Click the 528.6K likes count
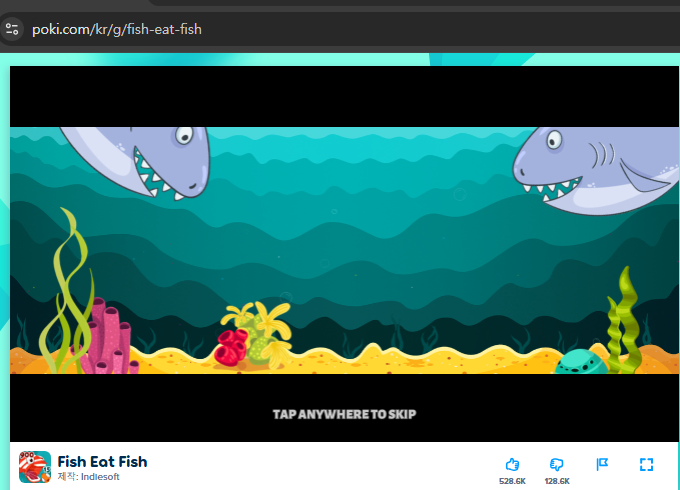 (512, 481)
